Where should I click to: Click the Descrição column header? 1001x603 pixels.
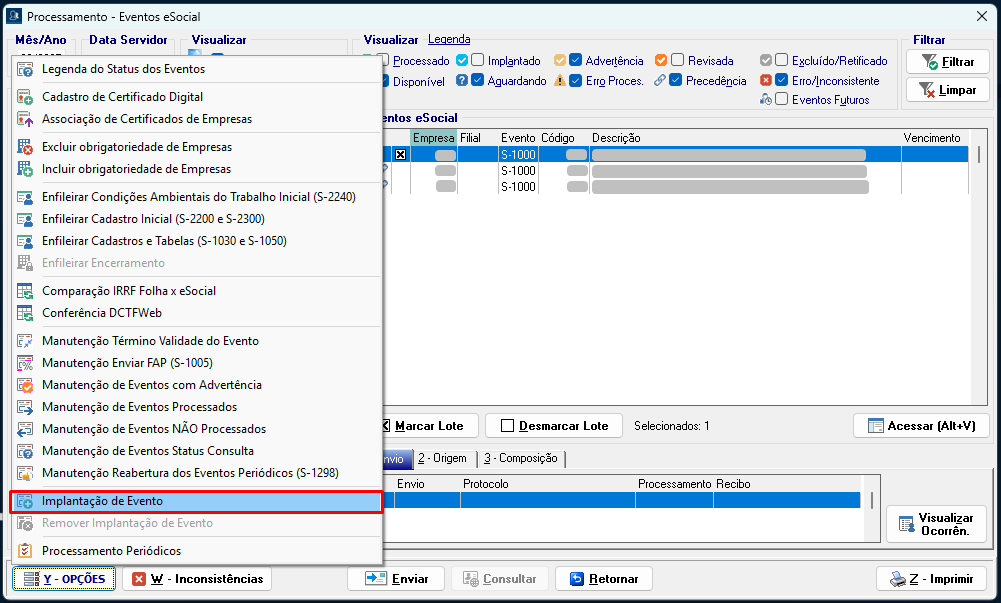point(616,138)
